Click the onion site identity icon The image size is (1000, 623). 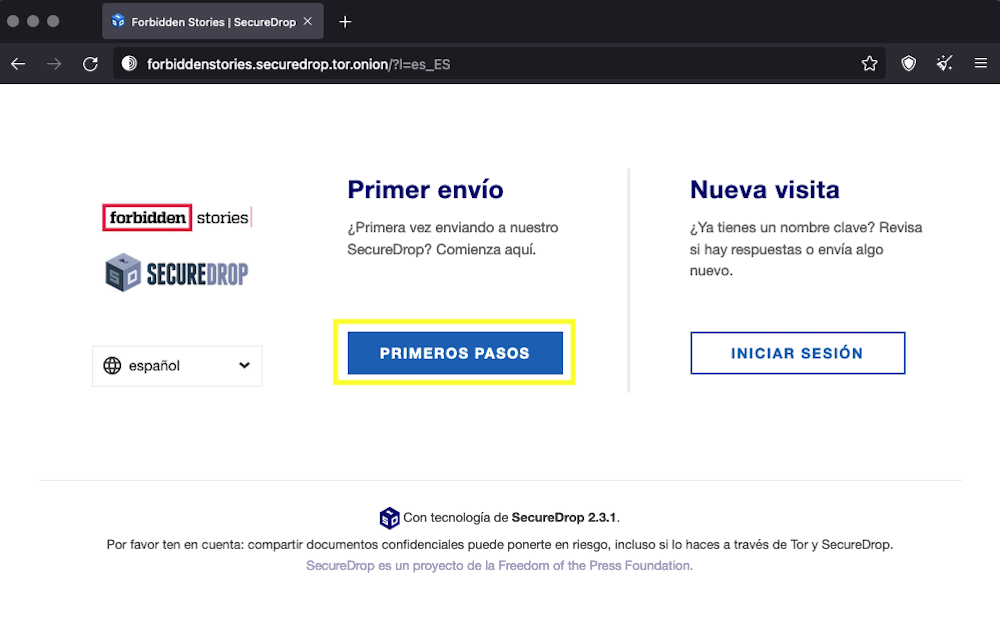pyautogui.click(x=129, y=64)
